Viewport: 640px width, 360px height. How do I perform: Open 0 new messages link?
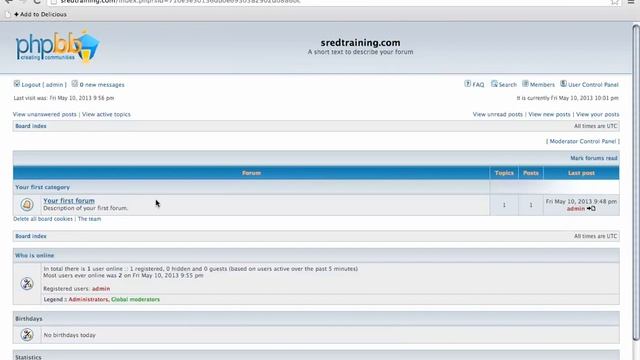coord(102,85)
